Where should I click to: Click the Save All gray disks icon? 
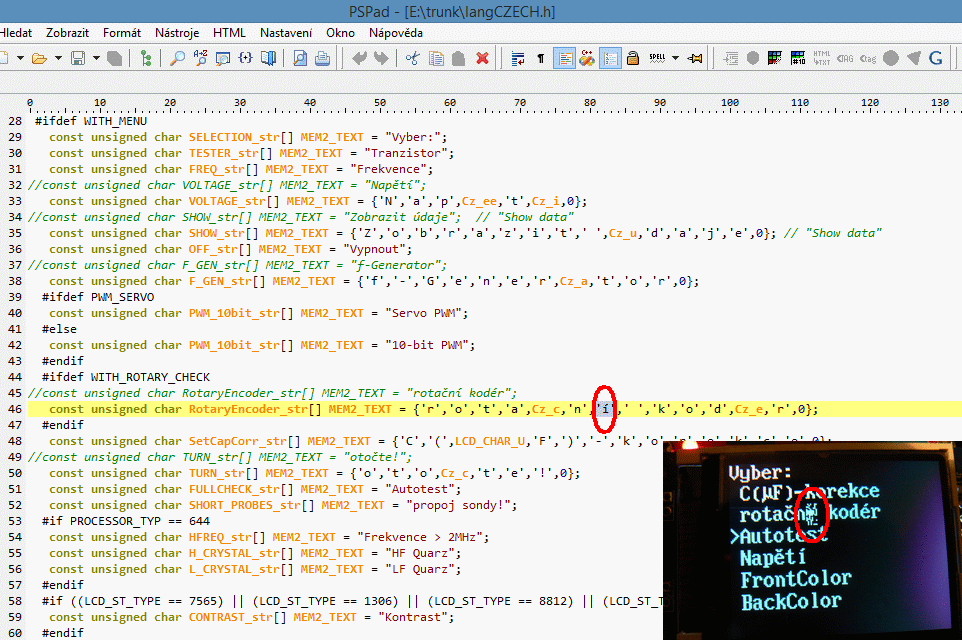click(x=114, y=58)
